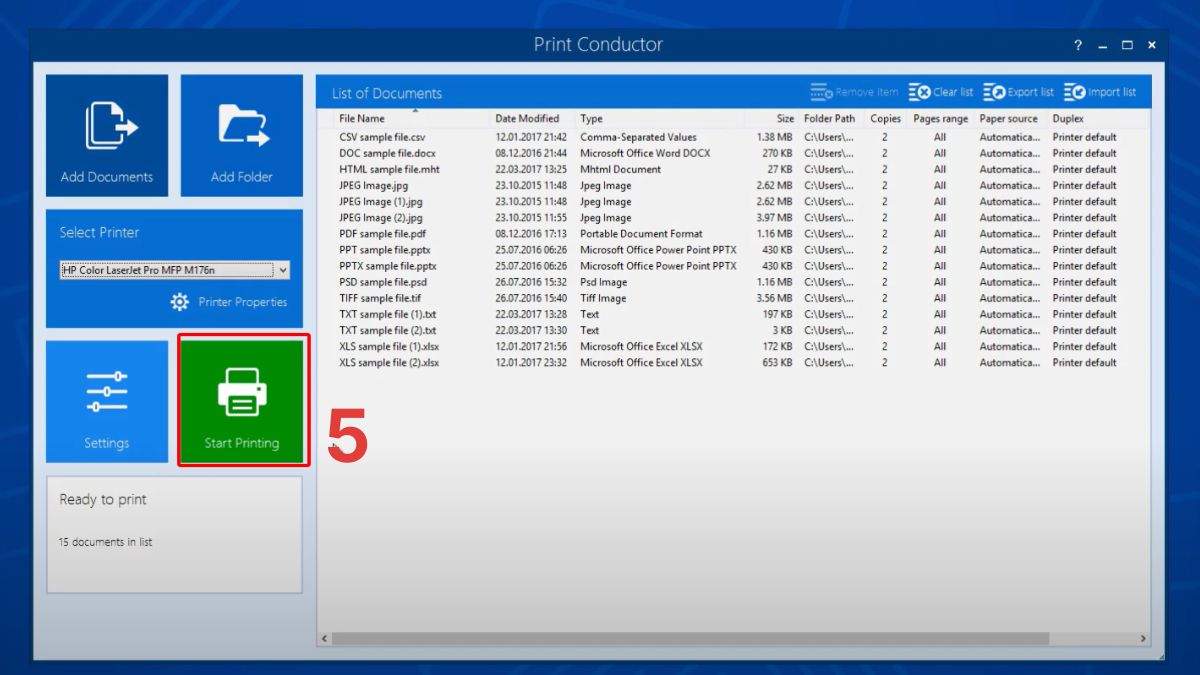Select the JPEG Image (1).jpg row

735,201
